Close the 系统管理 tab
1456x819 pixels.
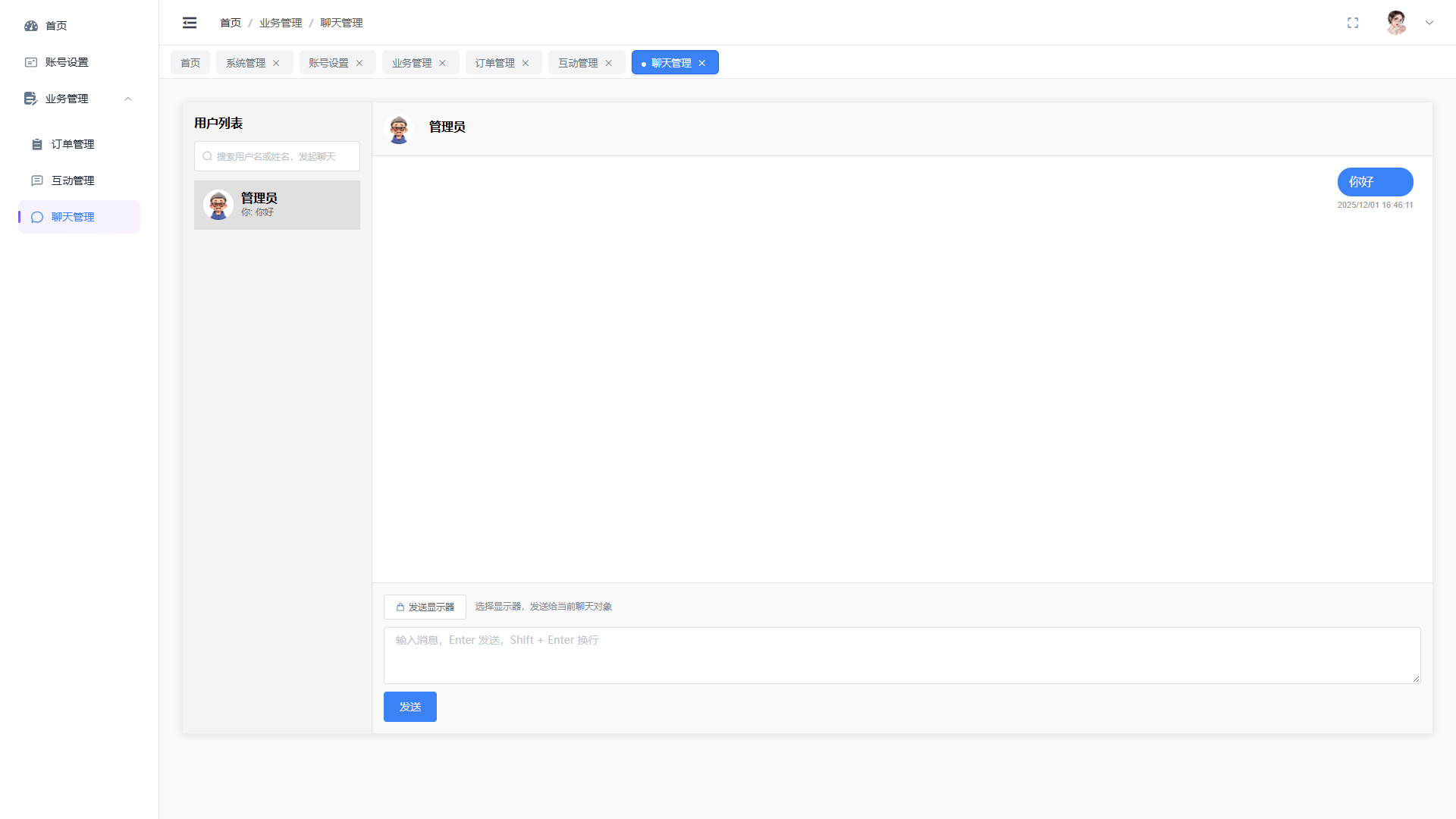coord(276,63)
